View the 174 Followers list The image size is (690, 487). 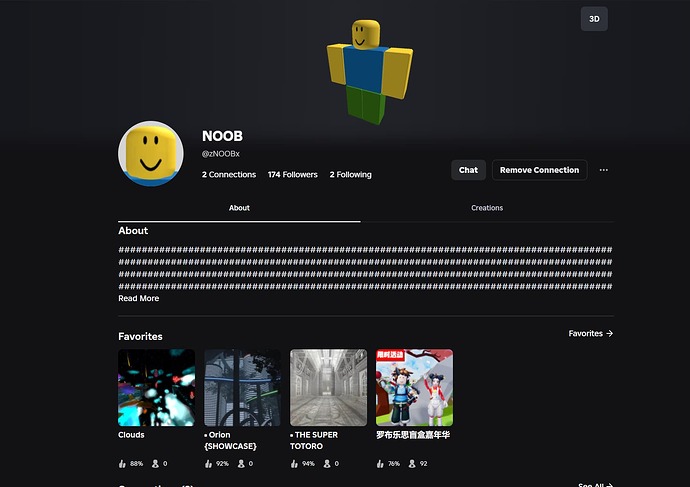coord(293,175)
